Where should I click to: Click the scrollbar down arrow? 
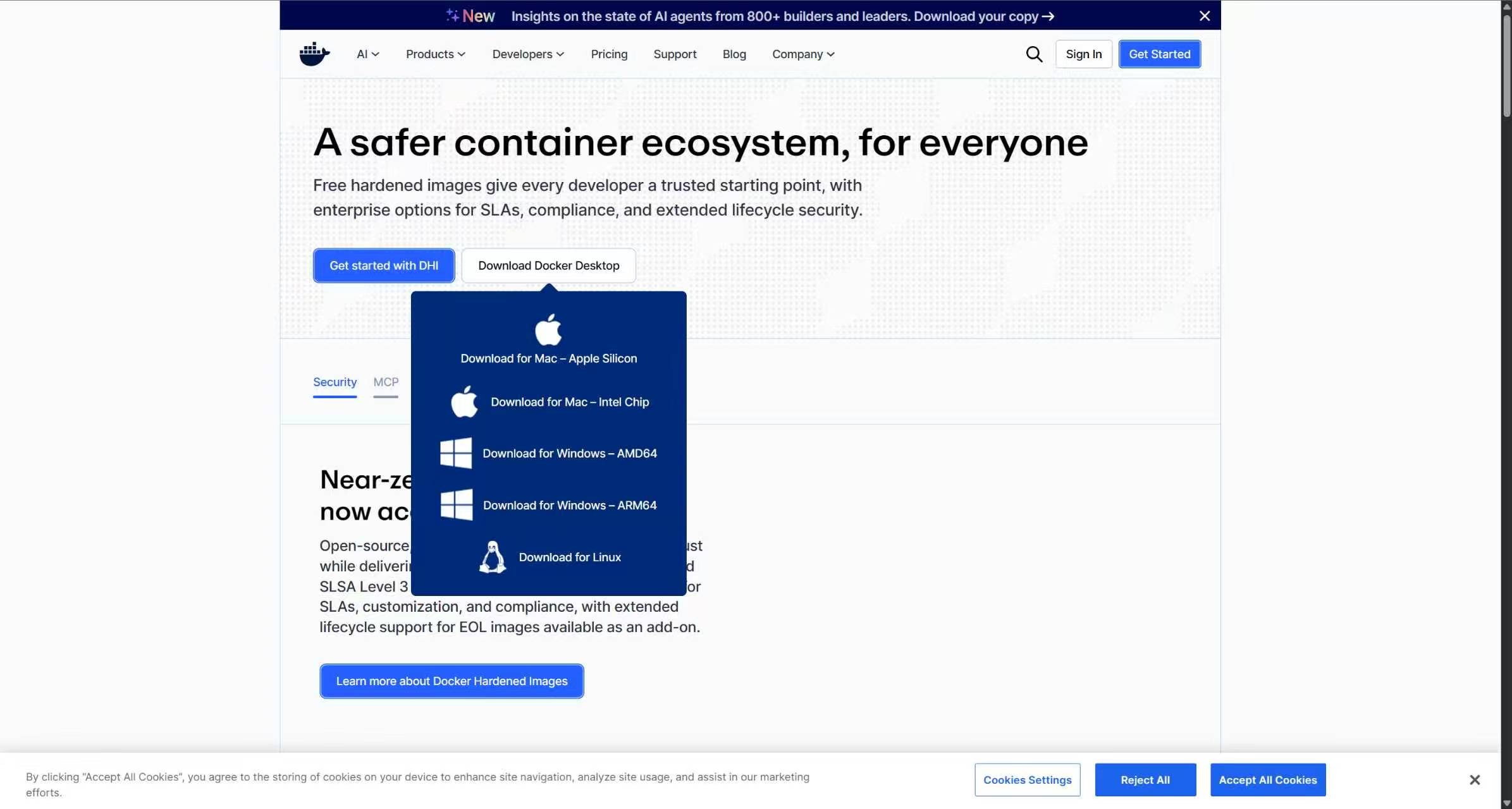(1506, 803)
